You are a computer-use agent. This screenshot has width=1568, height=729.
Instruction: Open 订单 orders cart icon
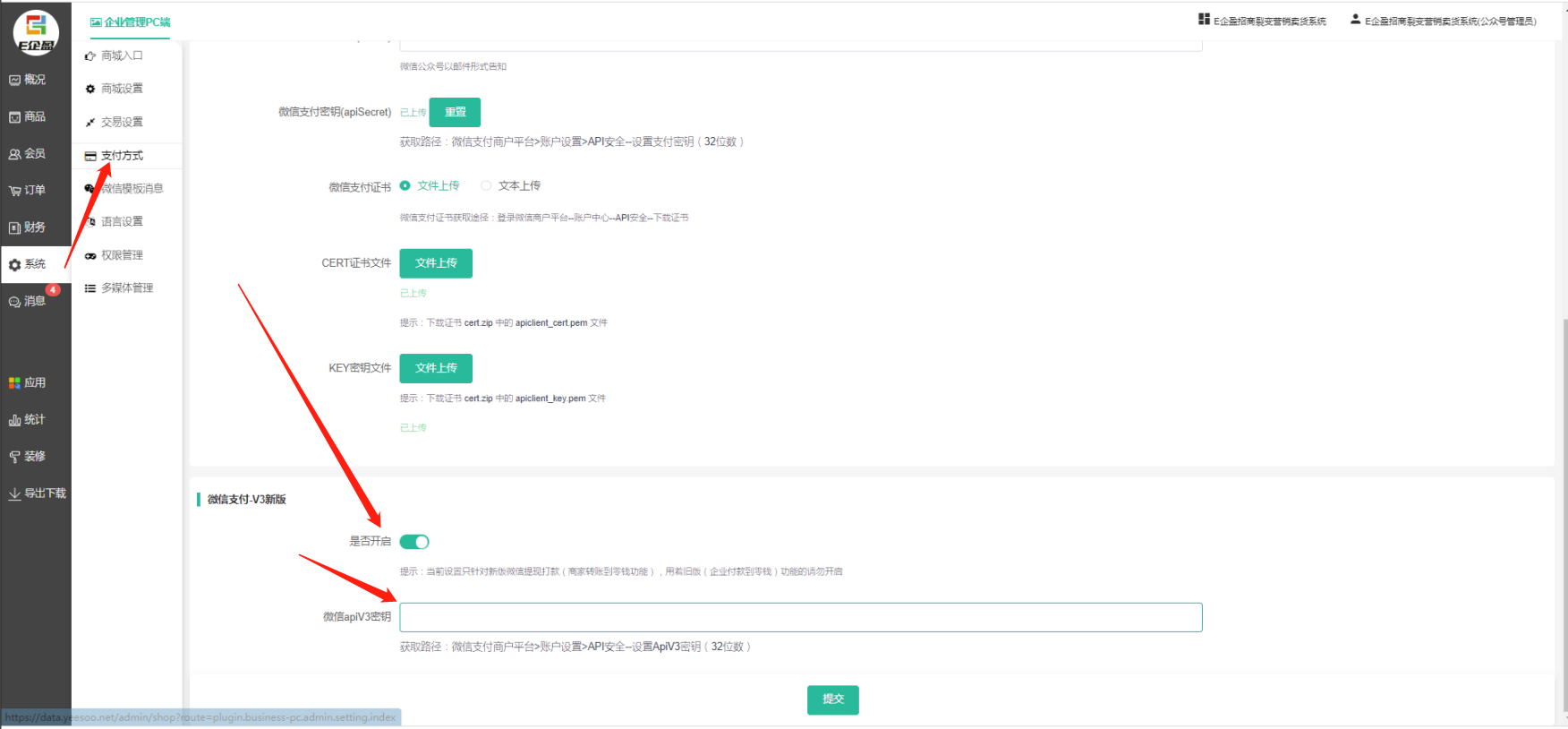15,191
